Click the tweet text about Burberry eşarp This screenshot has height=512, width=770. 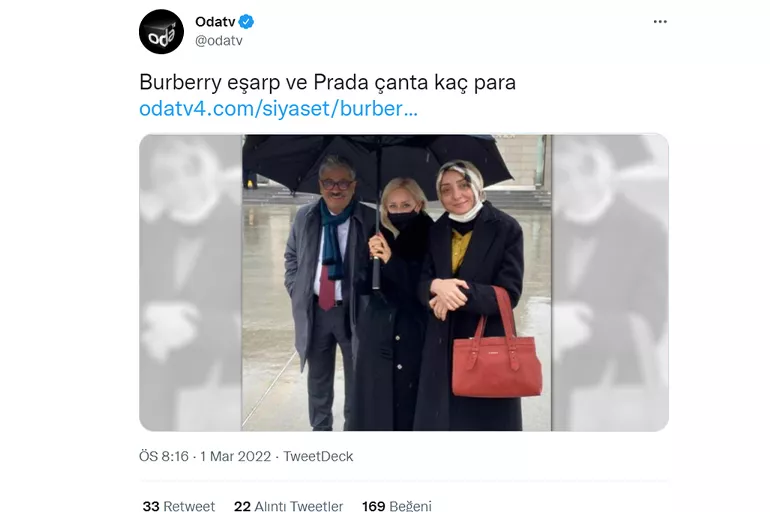[x=328, y=82]
